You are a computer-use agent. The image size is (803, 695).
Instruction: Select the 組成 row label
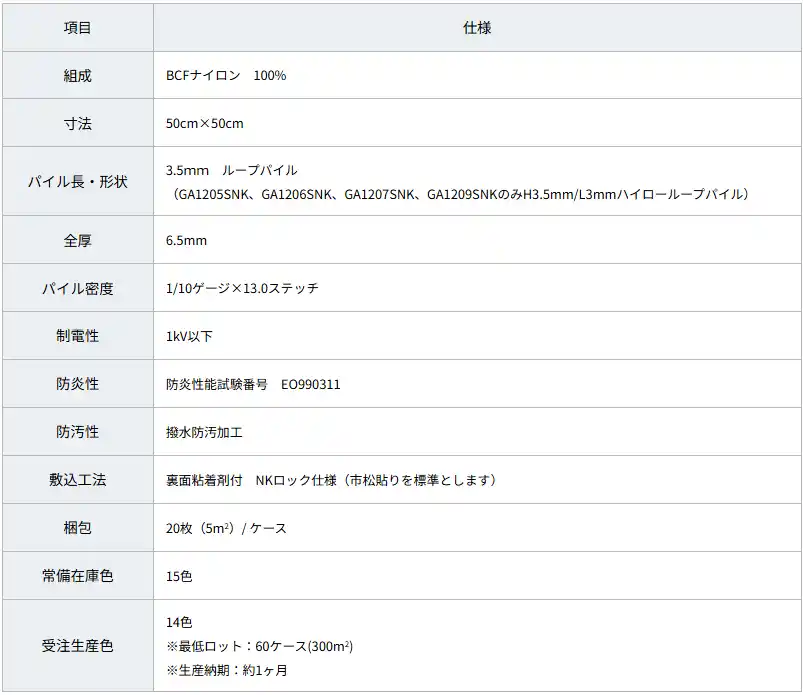[x=77, y=75]
